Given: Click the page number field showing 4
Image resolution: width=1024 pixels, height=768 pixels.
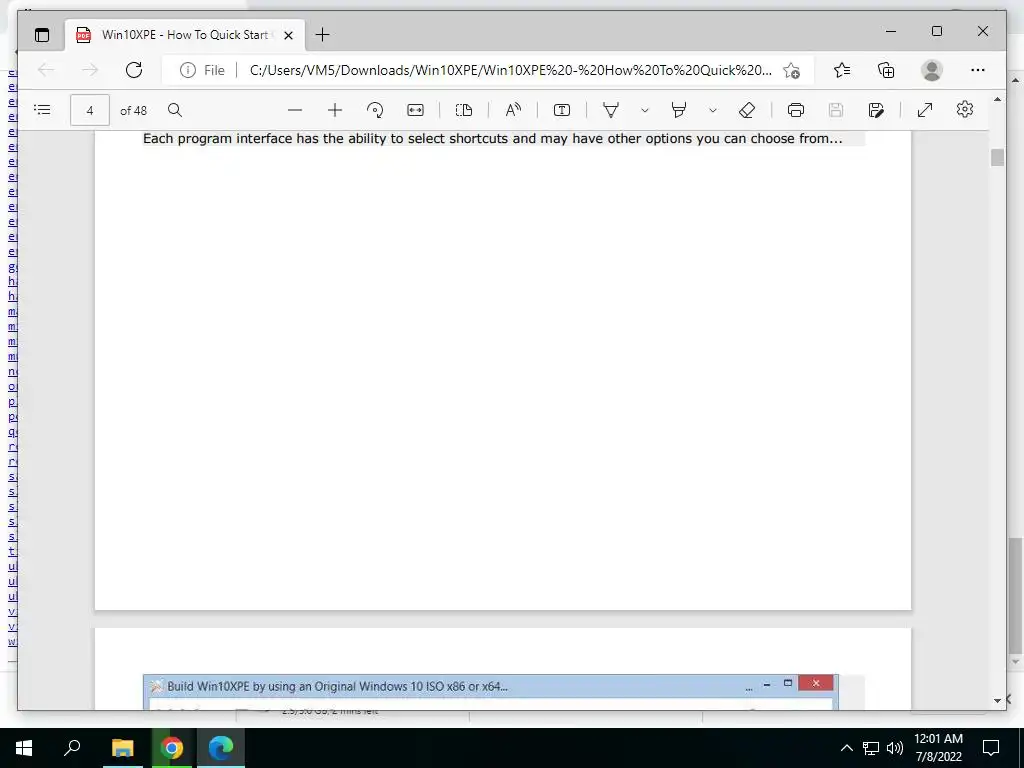Looking at the screenshot, I should (90, 110).
